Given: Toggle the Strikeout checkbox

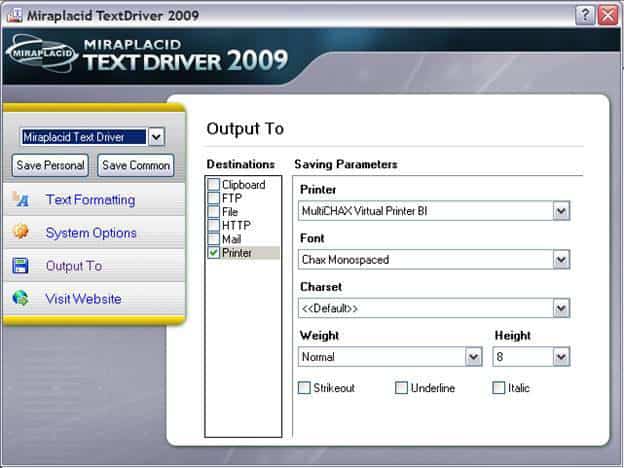Looking at the screenshot, I should (x=304, y=388).
